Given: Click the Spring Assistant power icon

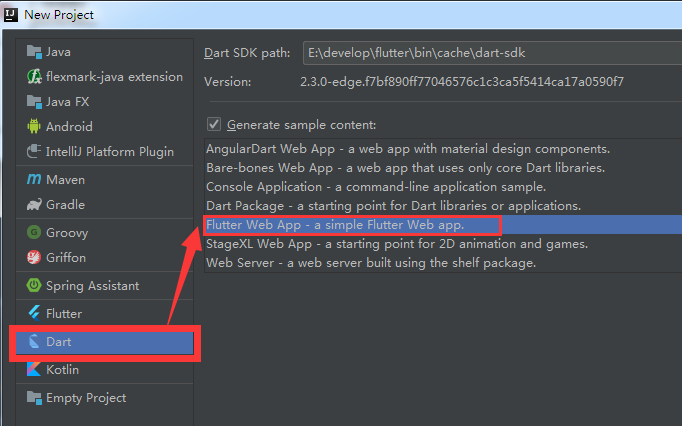Looking at the screenshot, I should click(34, 285).
